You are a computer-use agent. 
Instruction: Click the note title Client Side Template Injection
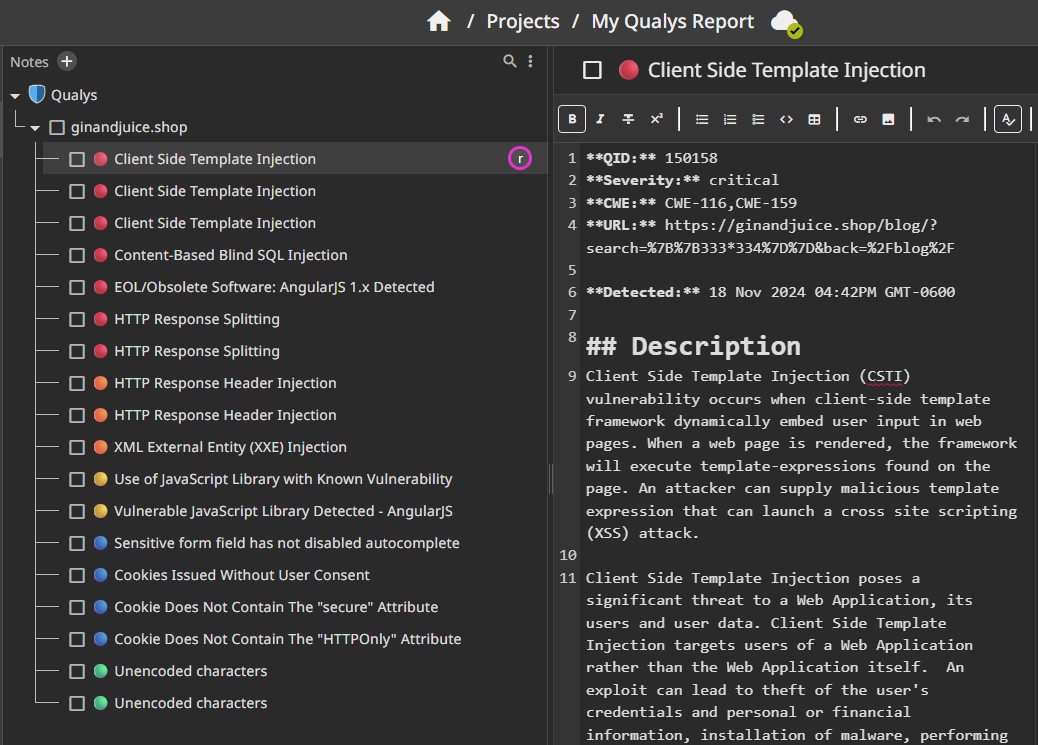pos(786,70)
